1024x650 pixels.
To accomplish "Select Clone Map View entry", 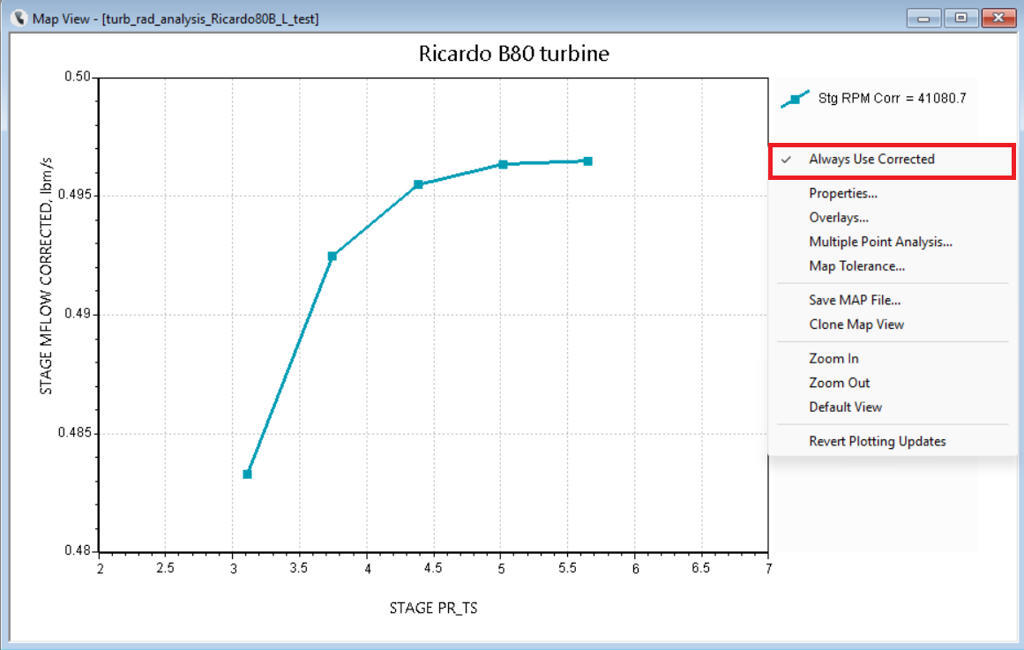I will coord(856,325).
